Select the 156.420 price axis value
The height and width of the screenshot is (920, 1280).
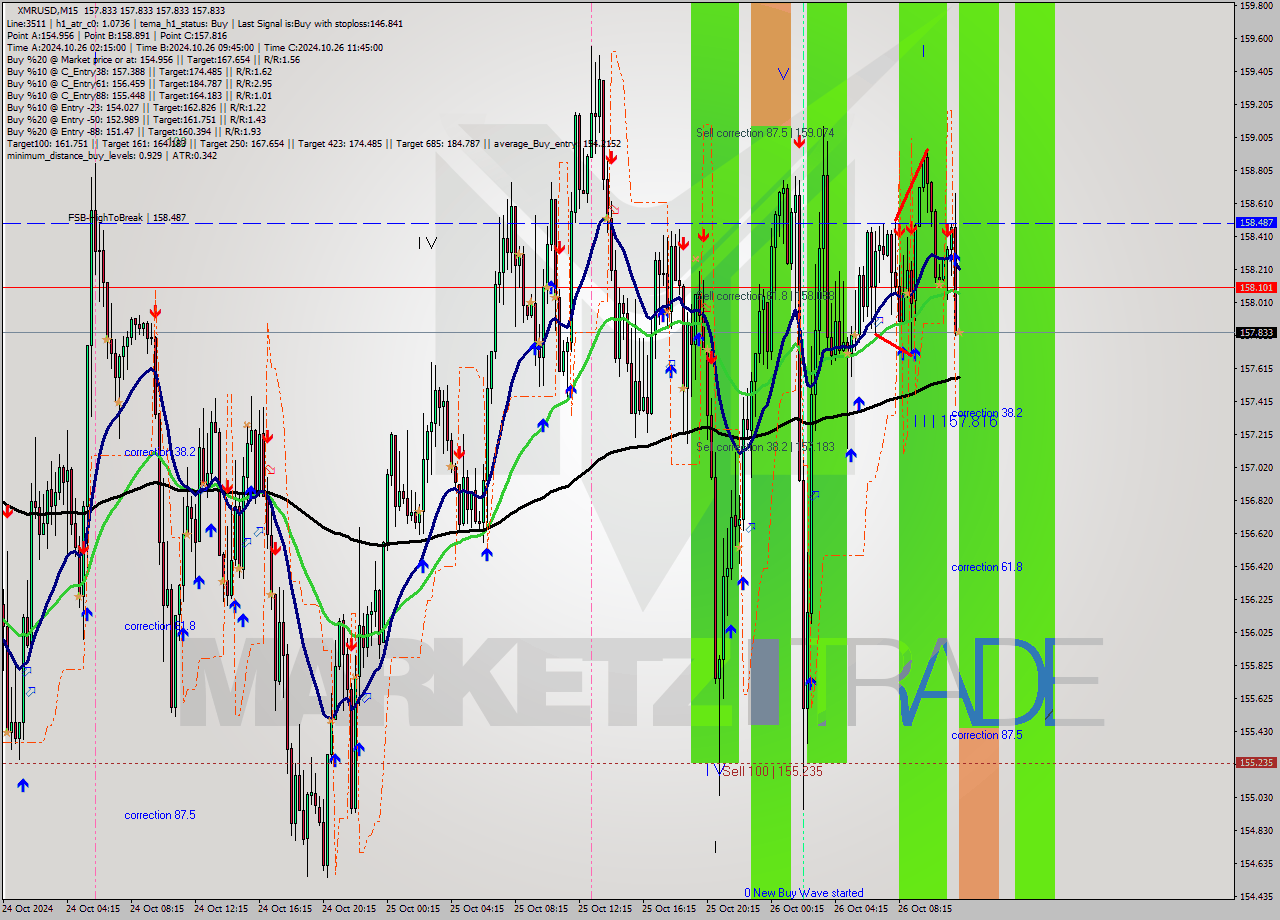pos(1256,566)
